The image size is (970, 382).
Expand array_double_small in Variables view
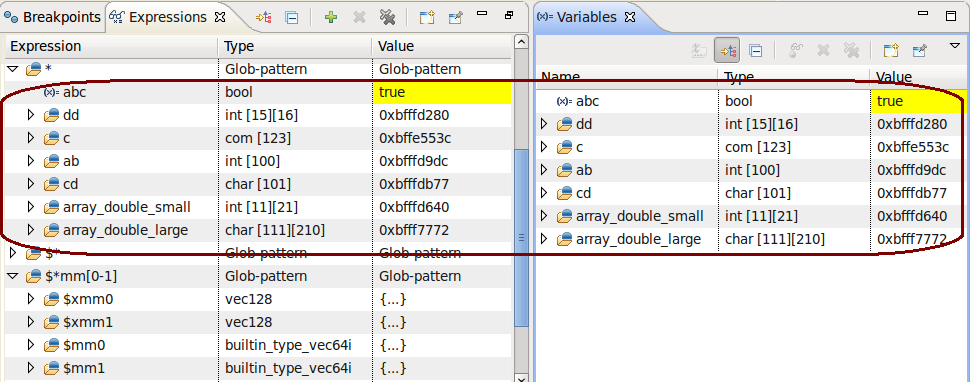click(544, 216)
